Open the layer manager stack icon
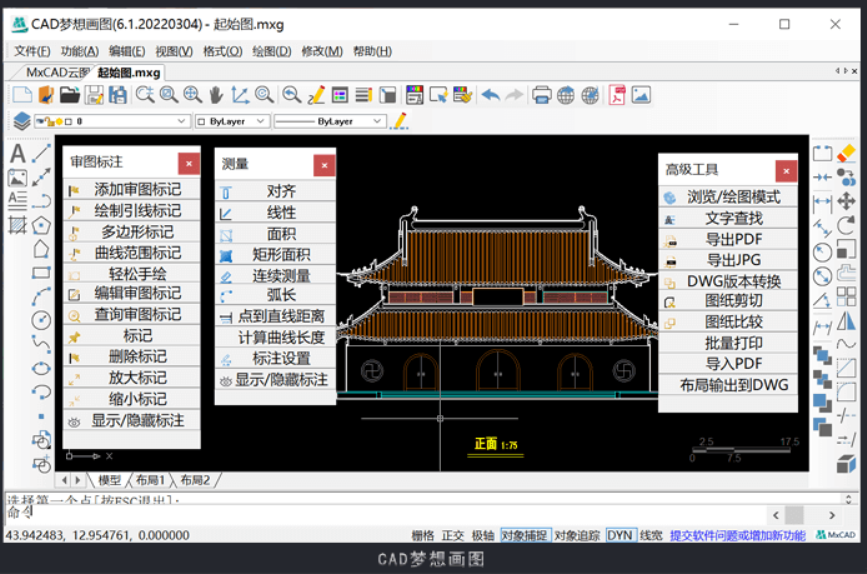 (x=22, y=121)
